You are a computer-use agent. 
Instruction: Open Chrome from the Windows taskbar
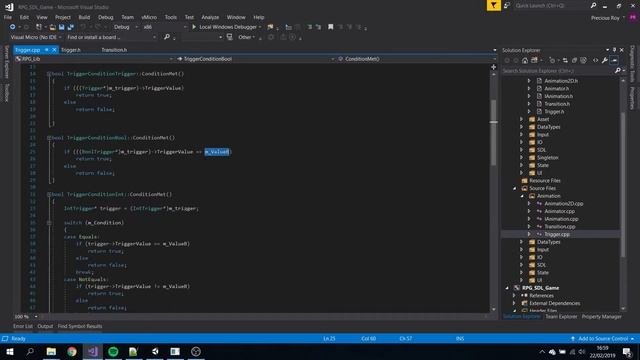pos(72,351)
